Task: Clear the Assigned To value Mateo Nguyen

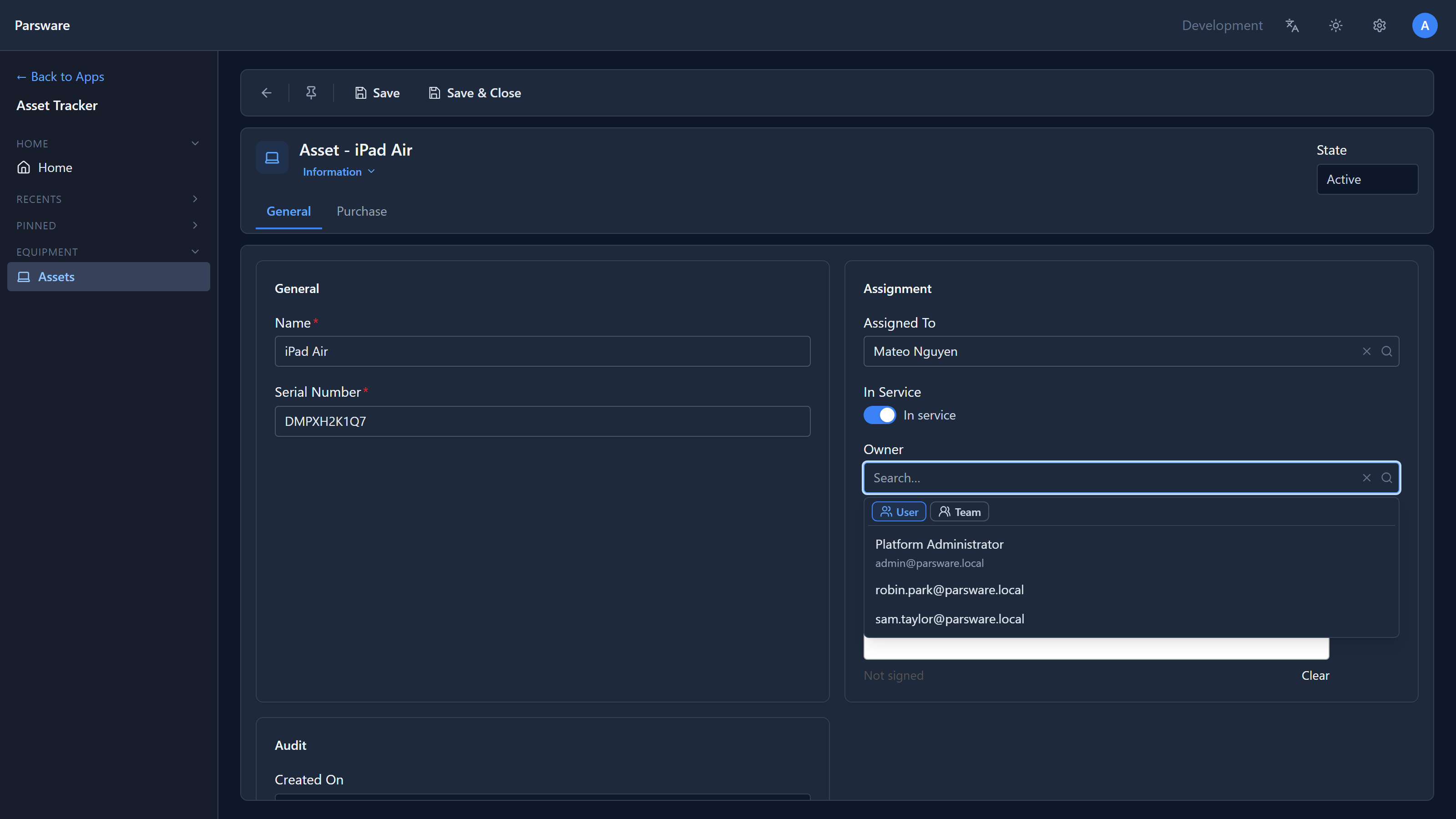Action: pyautogui.click(x=1367, y=352)
